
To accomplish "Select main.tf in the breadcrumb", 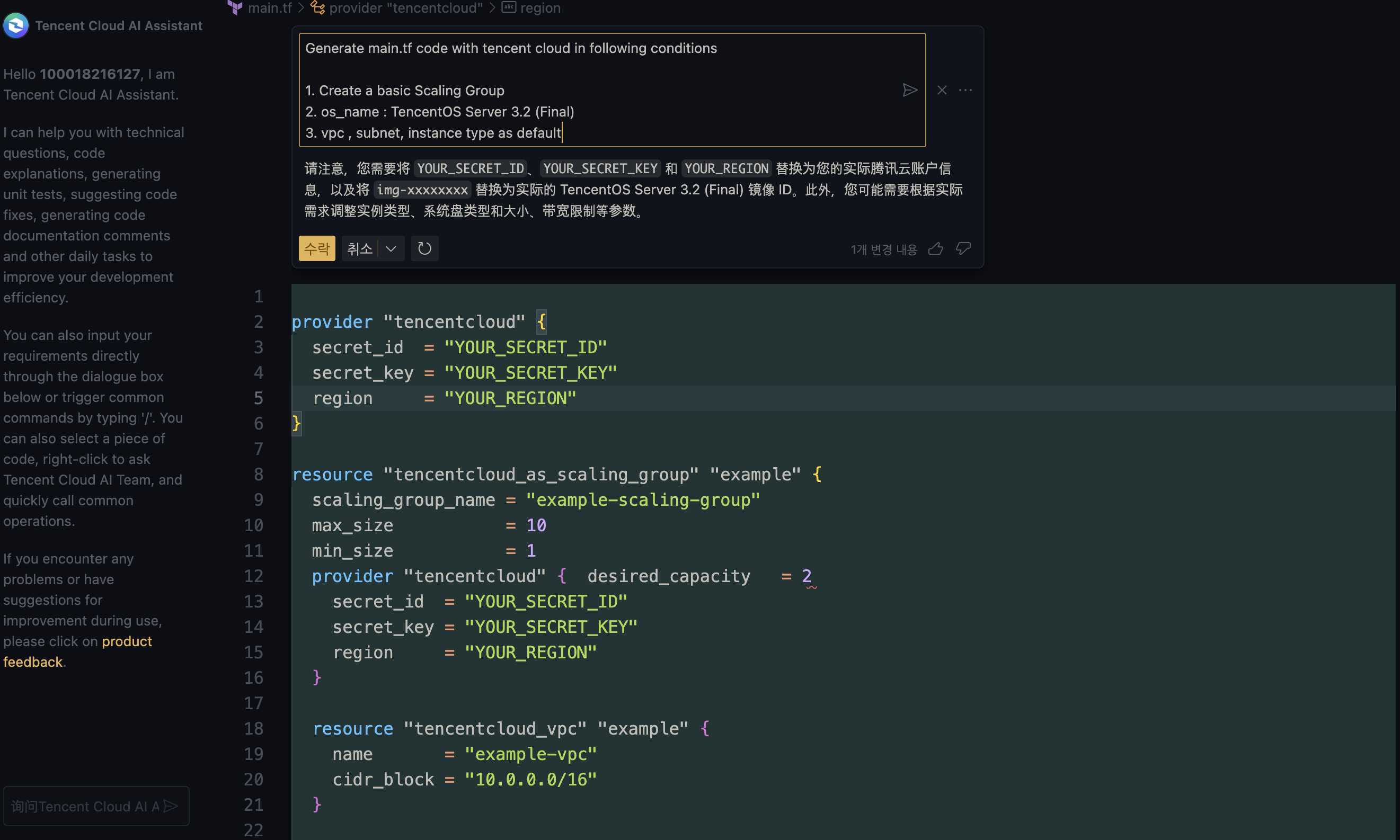I will pyautogui.click(x=270, y=8).
